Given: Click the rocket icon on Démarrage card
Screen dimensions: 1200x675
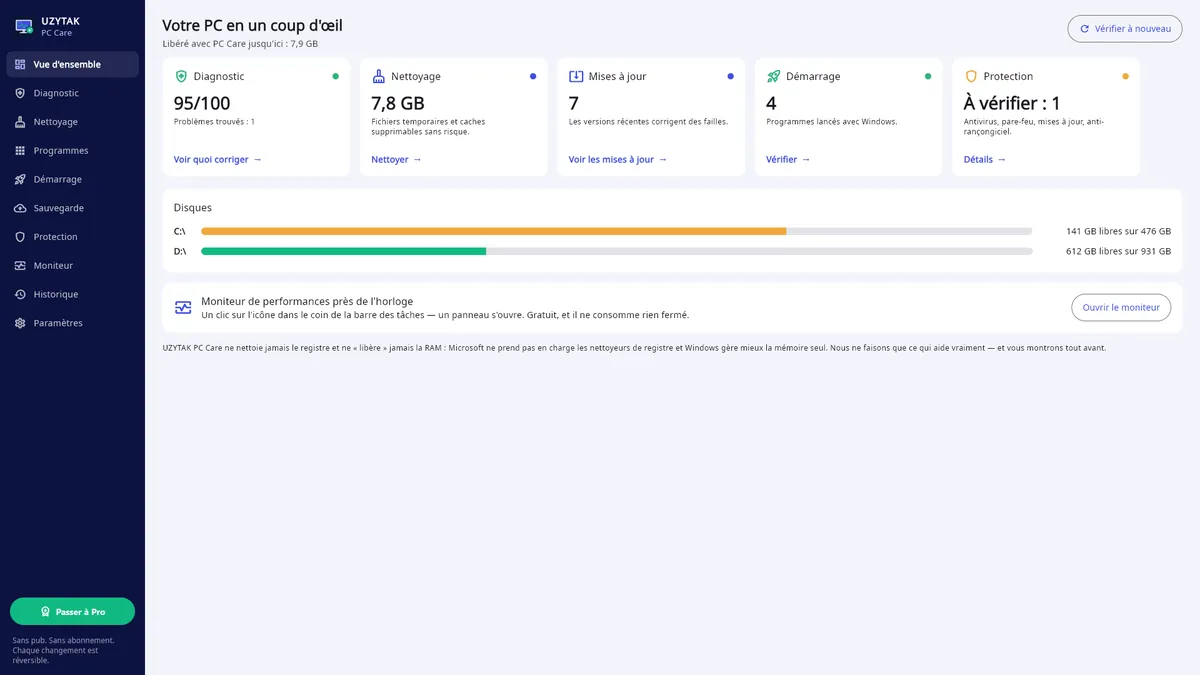Looking at the screenshot, I should point(773,76).
